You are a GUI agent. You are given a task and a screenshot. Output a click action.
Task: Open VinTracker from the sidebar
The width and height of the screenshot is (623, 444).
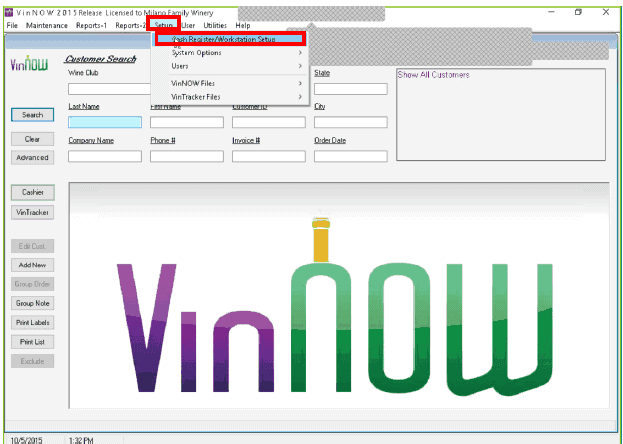(33, 212)
